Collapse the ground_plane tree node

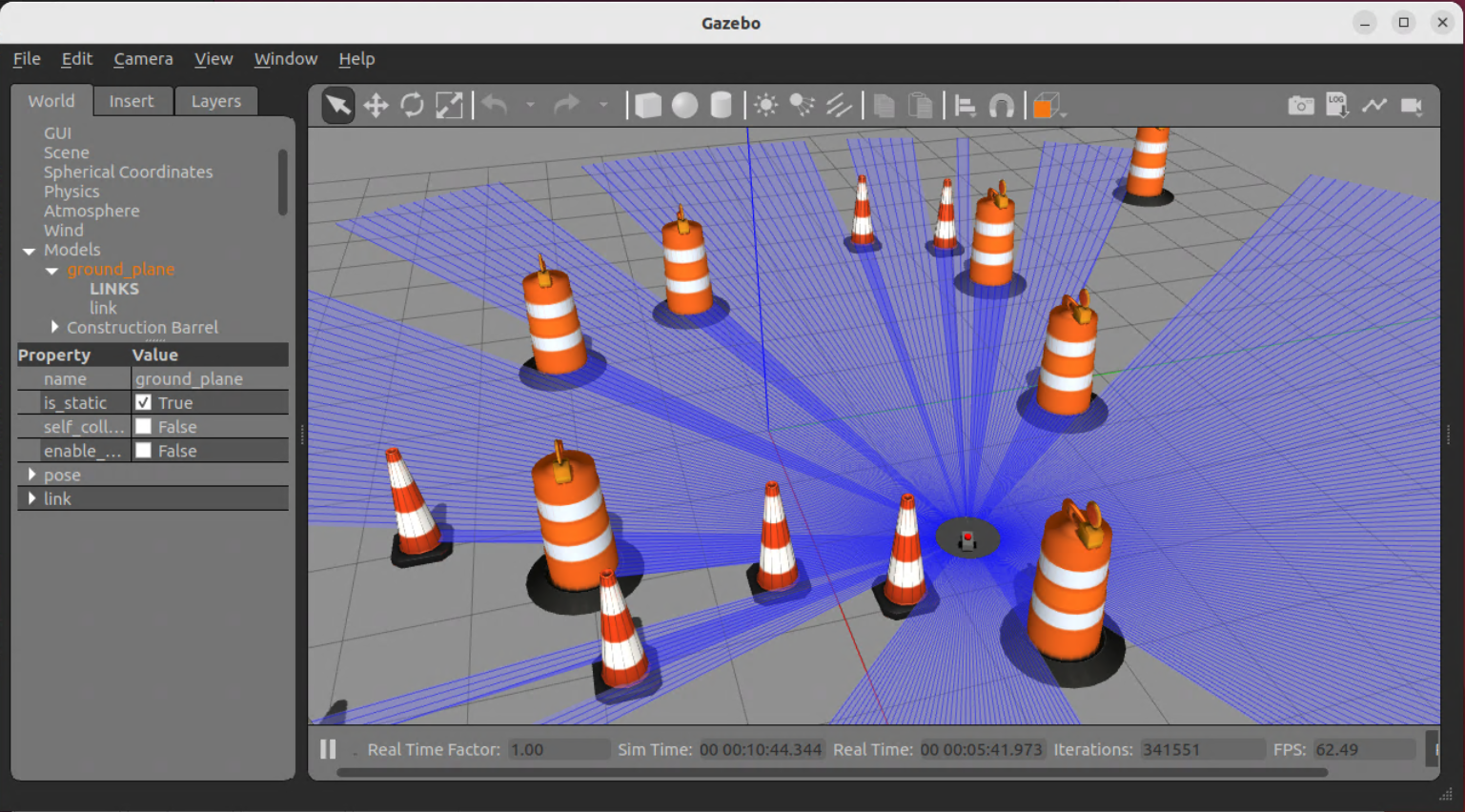coord(52,271)
